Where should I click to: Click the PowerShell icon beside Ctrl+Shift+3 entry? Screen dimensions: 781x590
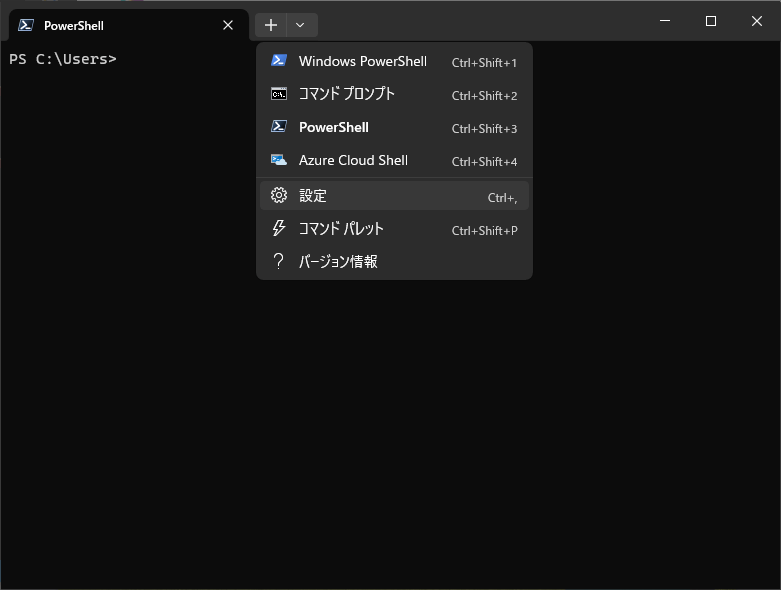point(279,126)
